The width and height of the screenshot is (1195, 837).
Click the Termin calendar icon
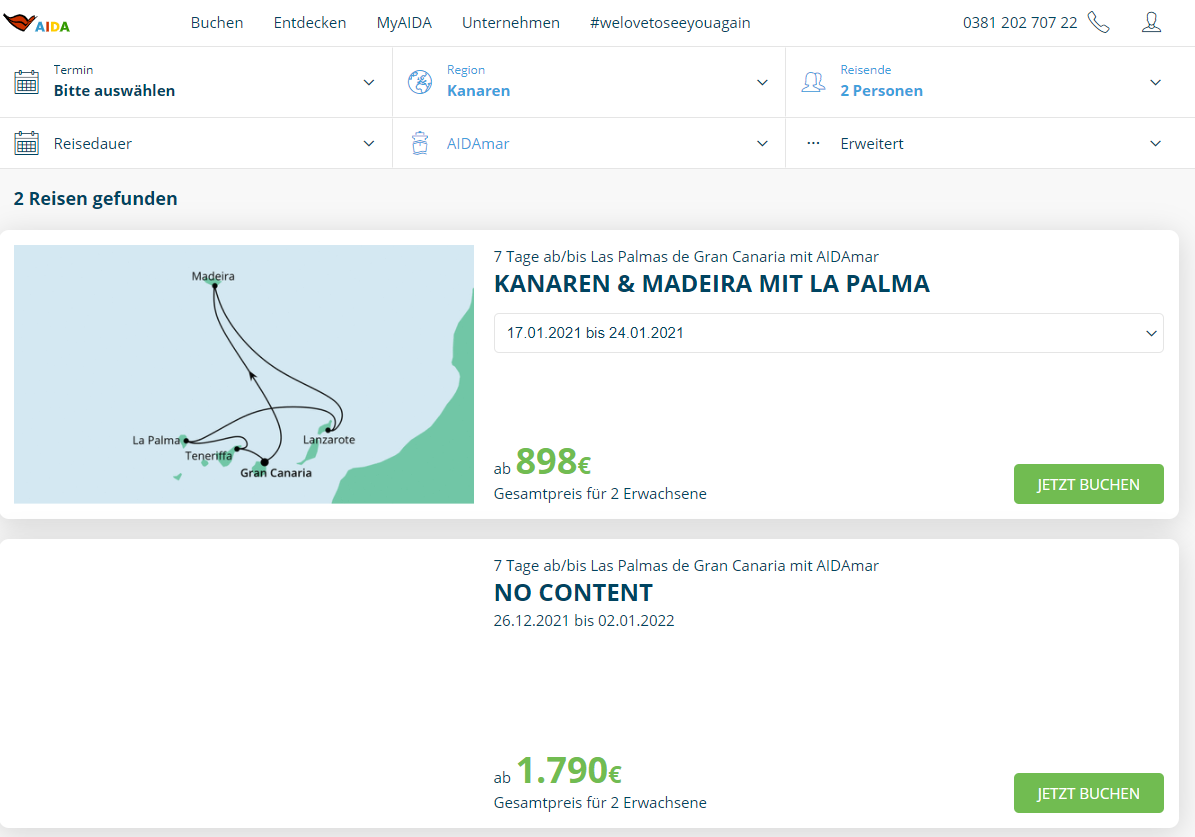(x=26, y=82)
